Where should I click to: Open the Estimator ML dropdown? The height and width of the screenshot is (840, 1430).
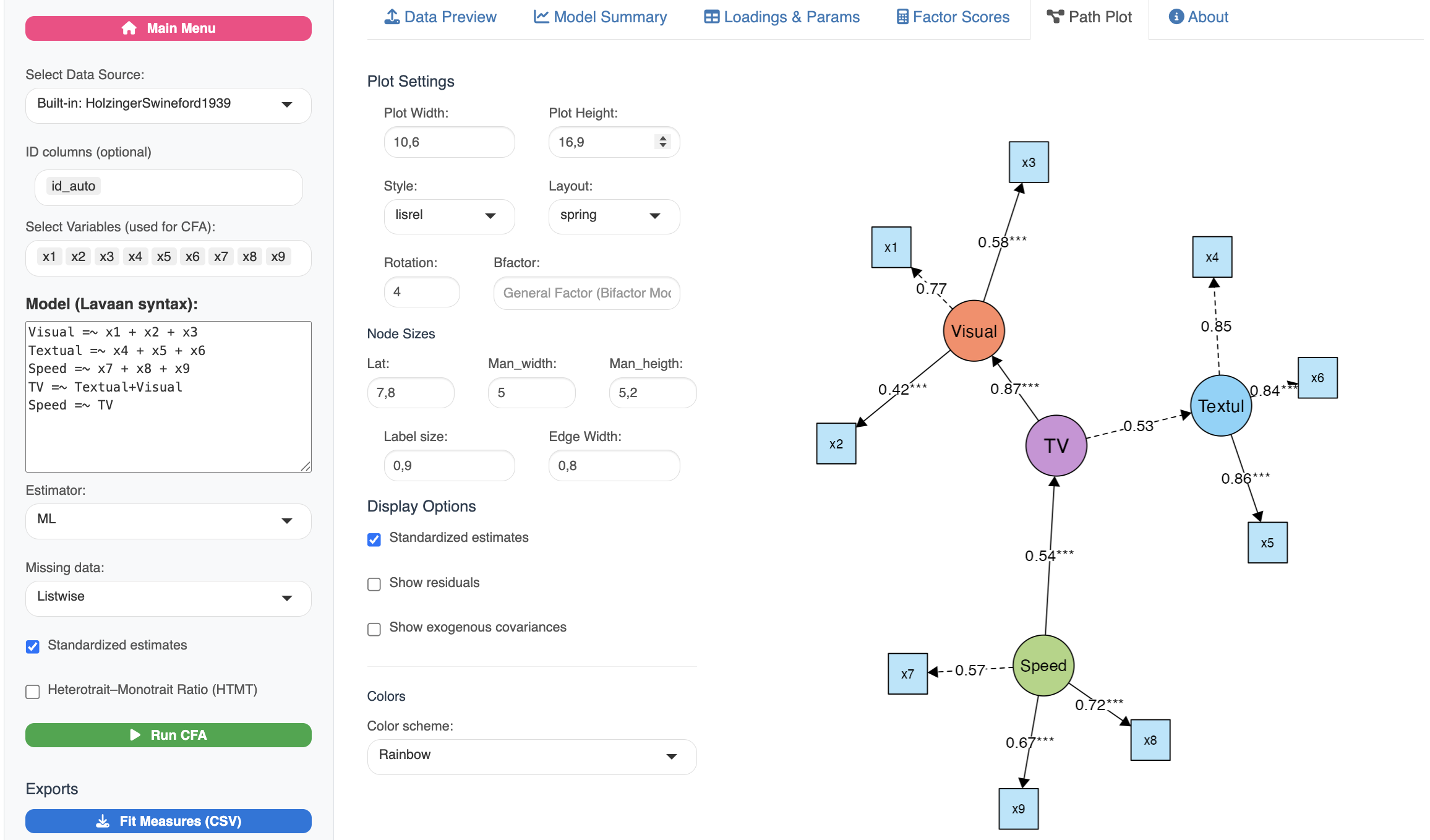tap(168, 521)
